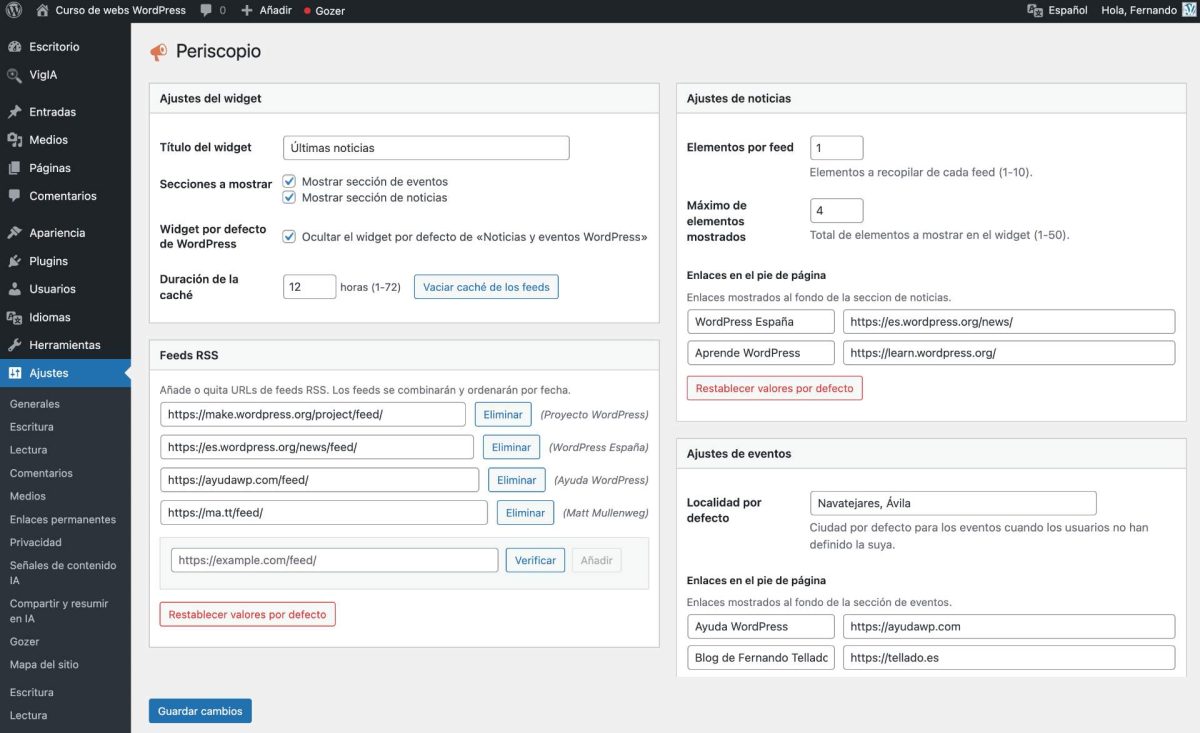Click Máximo de elementos mostrados field
This screenshot has height=733, width=1200.
tap(836, 211)
